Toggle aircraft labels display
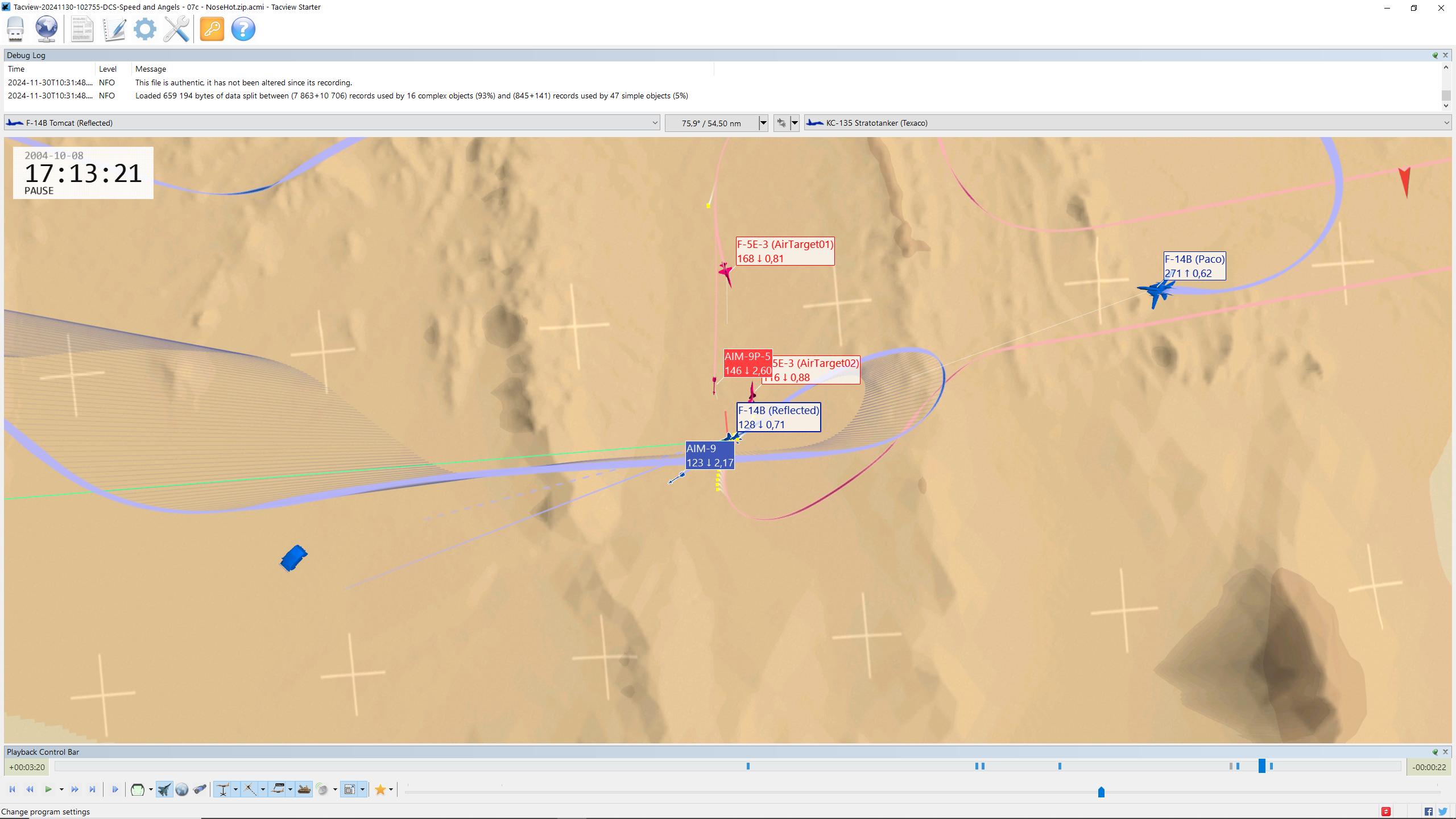Screen dimensions: 1456x819 278,789
